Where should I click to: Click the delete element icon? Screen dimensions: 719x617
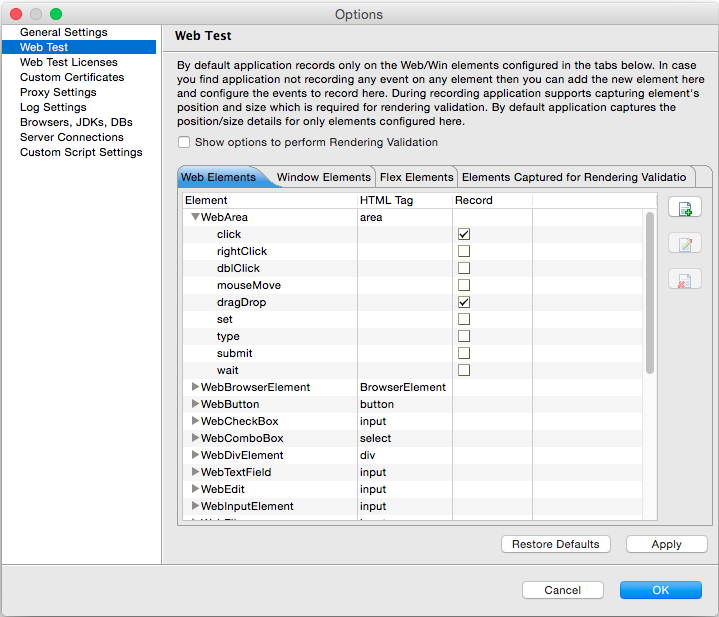pos(685,279)
